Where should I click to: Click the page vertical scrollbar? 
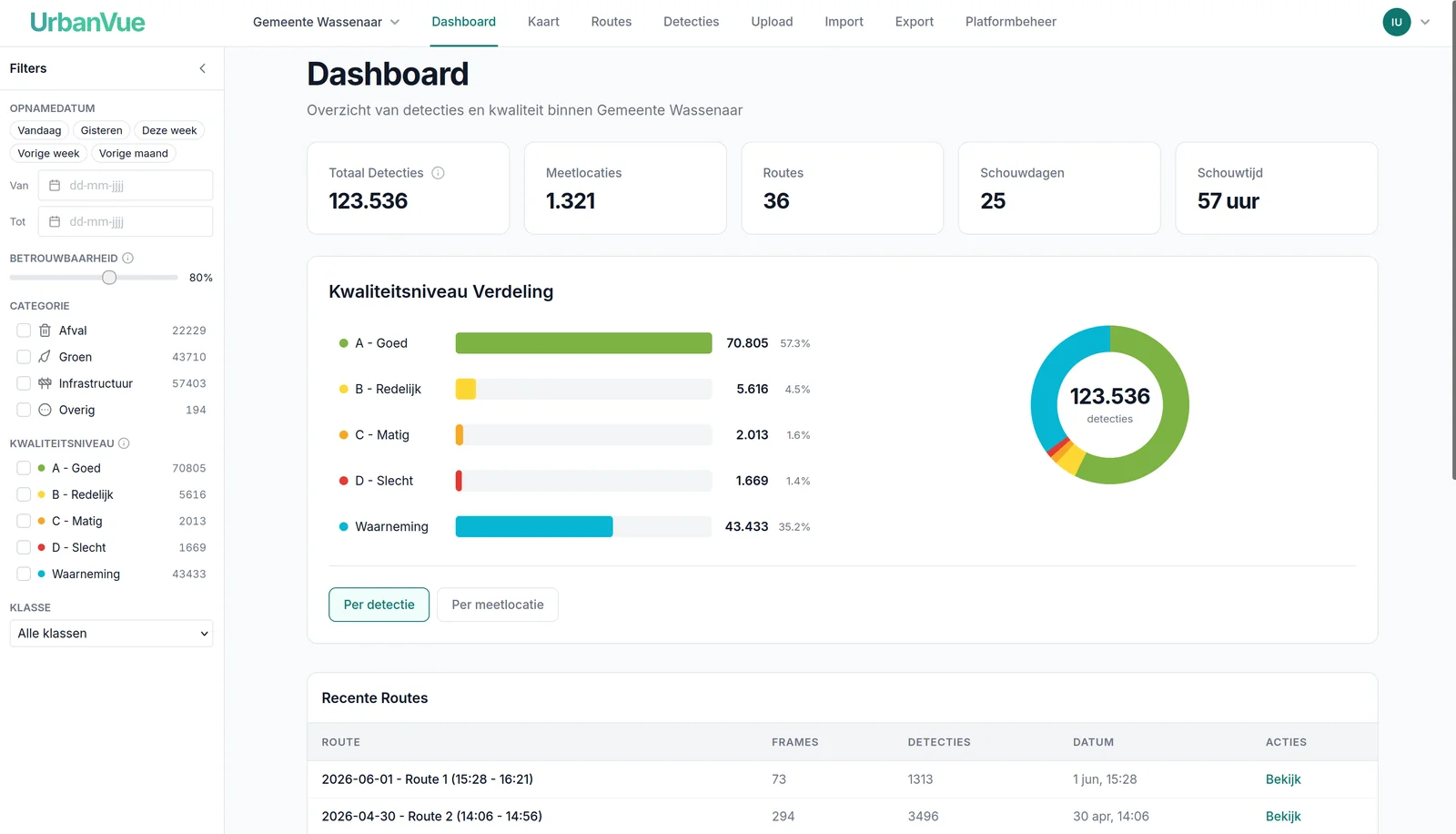tap(1452, 240)
